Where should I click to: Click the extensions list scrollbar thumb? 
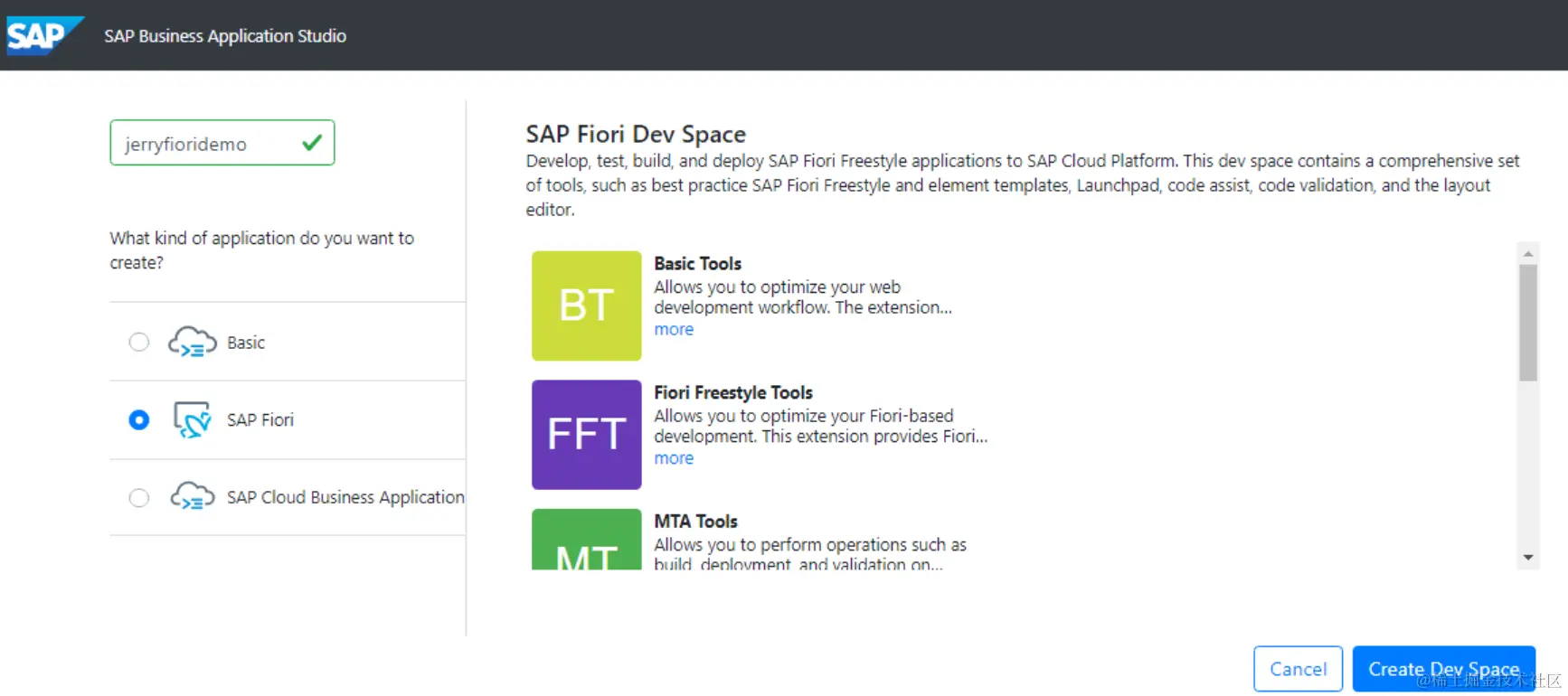[x=1528, y=322]
